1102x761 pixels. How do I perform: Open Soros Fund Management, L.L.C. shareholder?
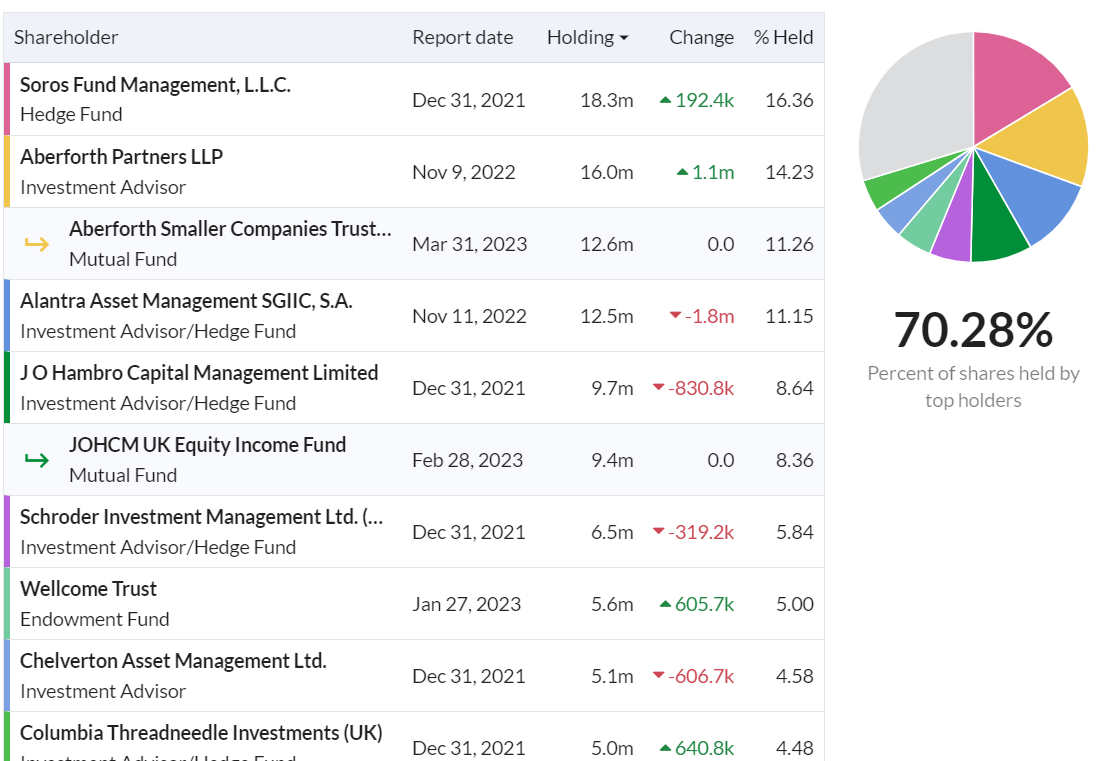[x=155, y=85]
